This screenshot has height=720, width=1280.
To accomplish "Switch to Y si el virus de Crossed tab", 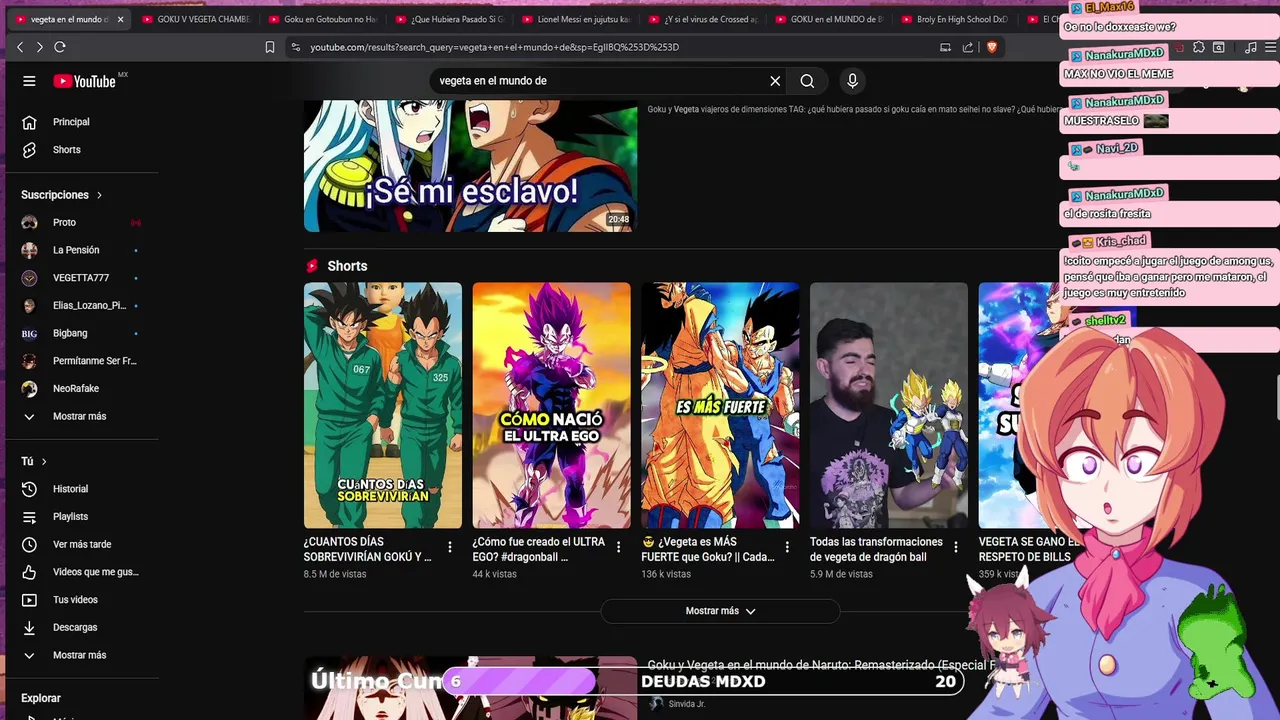I will tap(703, 19).
